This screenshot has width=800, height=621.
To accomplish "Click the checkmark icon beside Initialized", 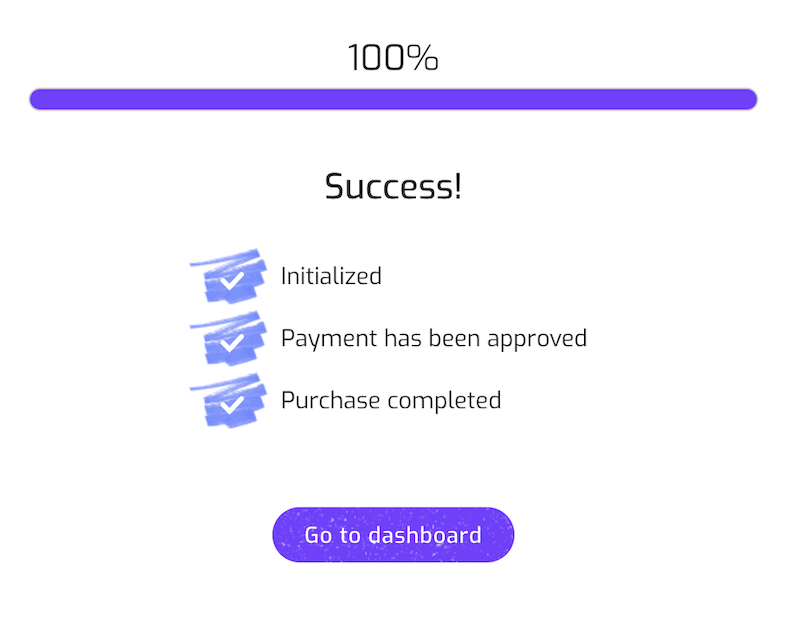I will coord(232,281).
